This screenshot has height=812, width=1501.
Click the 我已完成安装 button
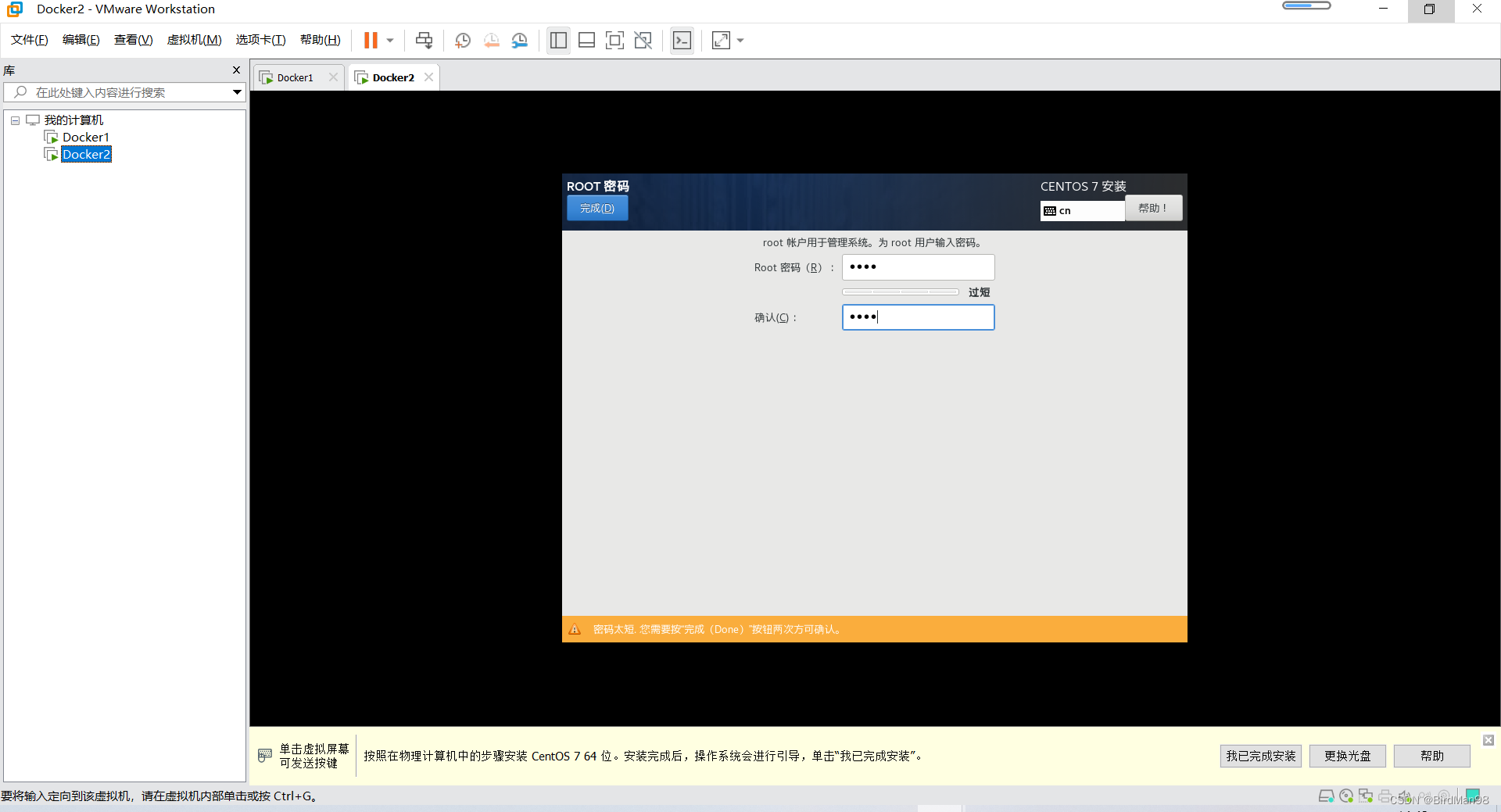1260,756
